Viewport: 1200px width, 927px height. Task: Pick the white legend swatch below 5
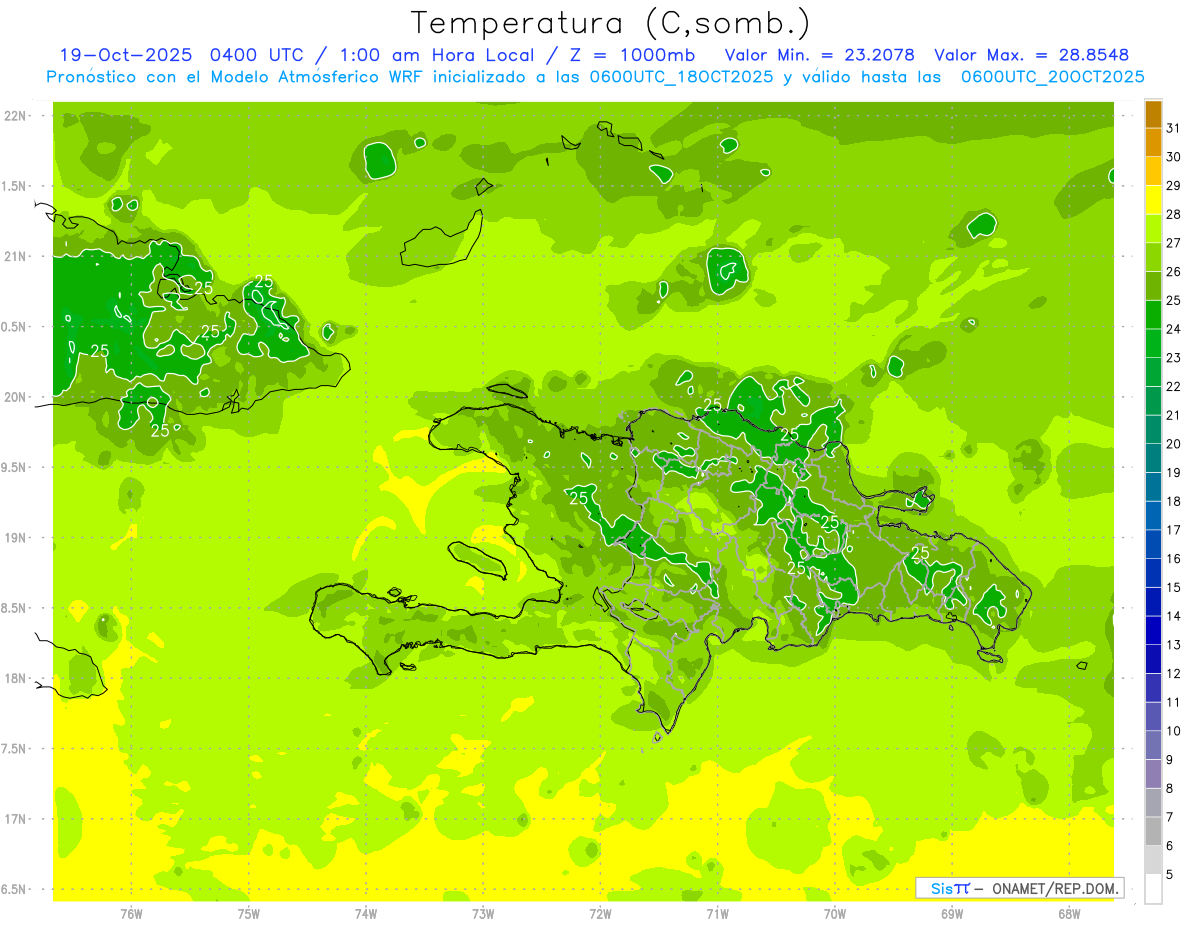click(1153, 889)
